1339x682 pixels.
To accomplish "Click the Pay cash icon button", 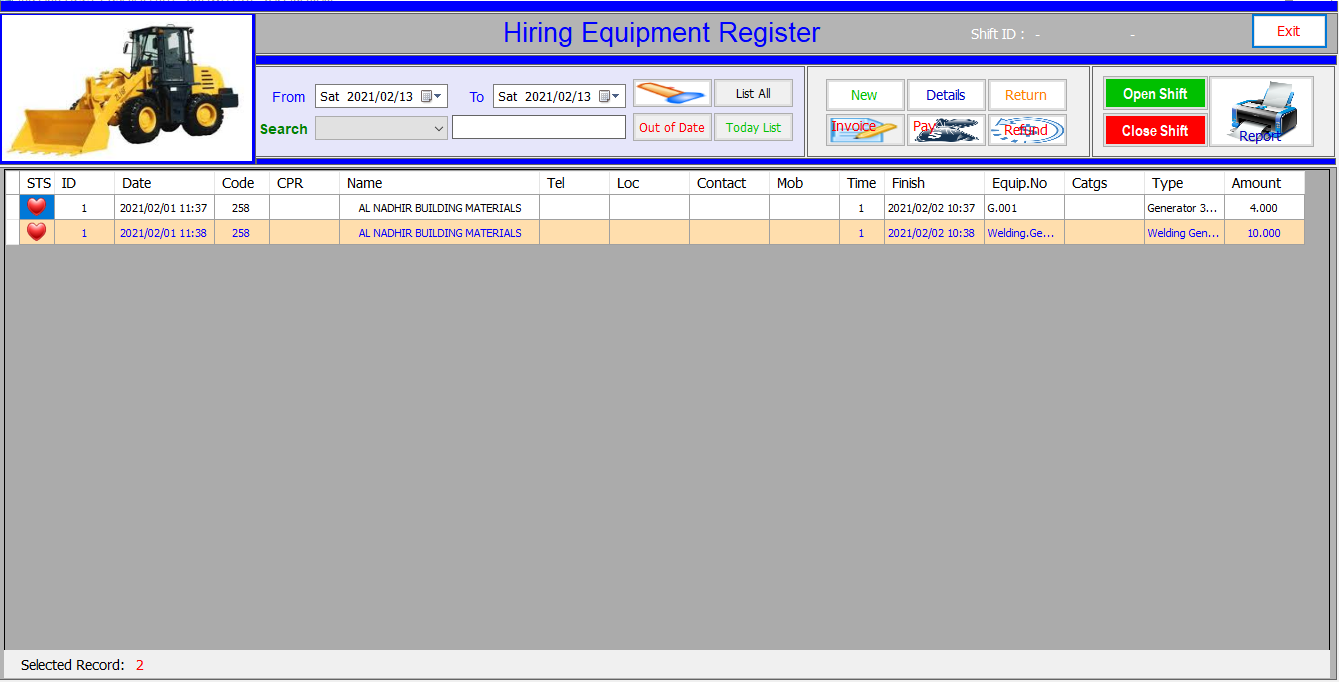I will pyautogui.click(x=946, y=129).
